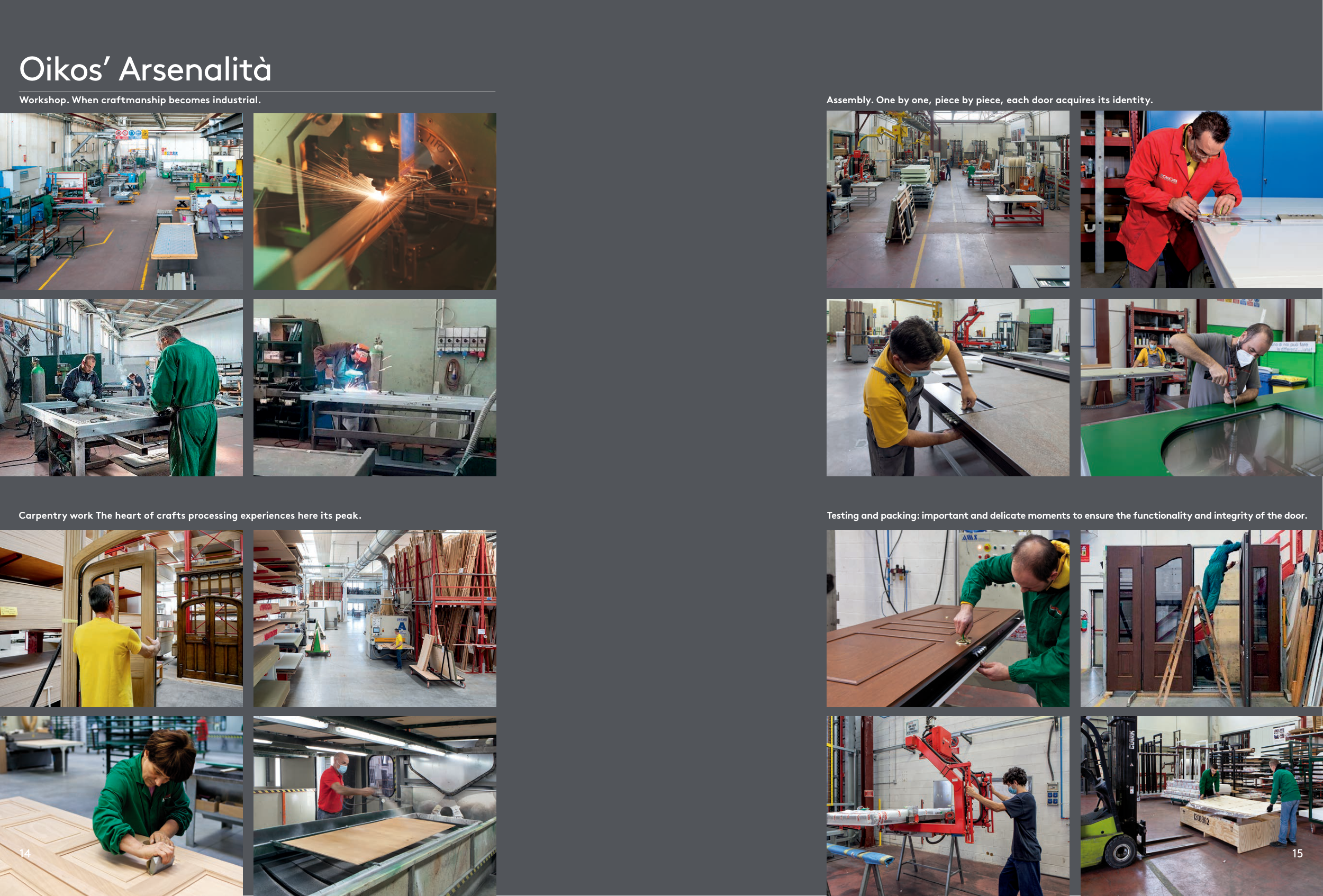Image resolution: width=1323 pixels, height=896 pixels.
Task: Click the woman sanding door panel photo
Action: [121, 806]
